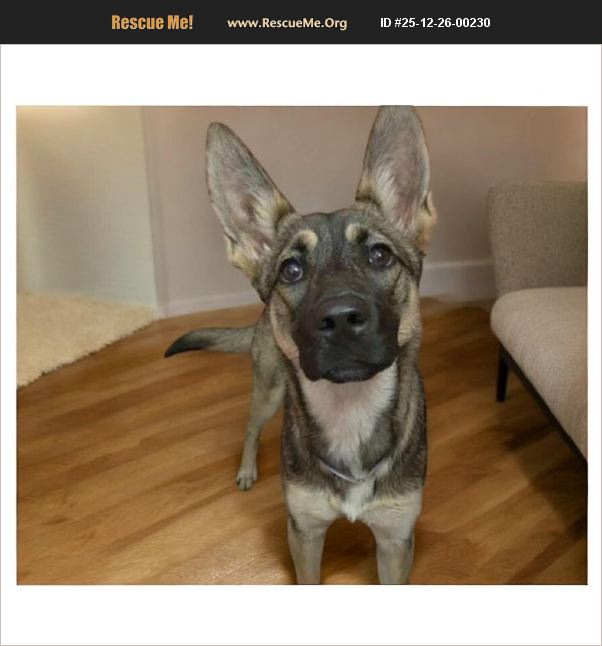Click the chair's dark wooden leg
602x646 pixels.
point(502,375)
